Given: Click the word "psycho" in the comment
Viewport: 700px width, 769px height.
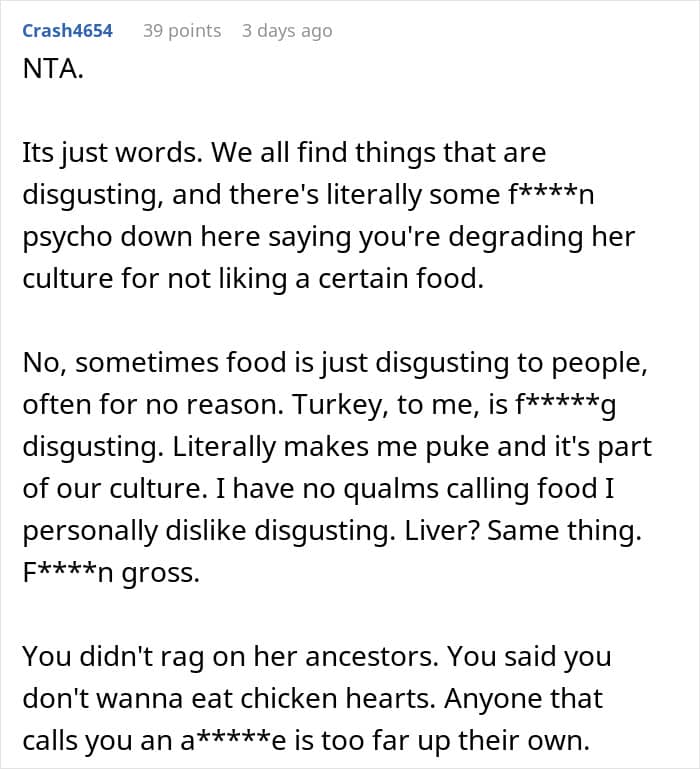Looking at the screenshot, I should [68, 237].
